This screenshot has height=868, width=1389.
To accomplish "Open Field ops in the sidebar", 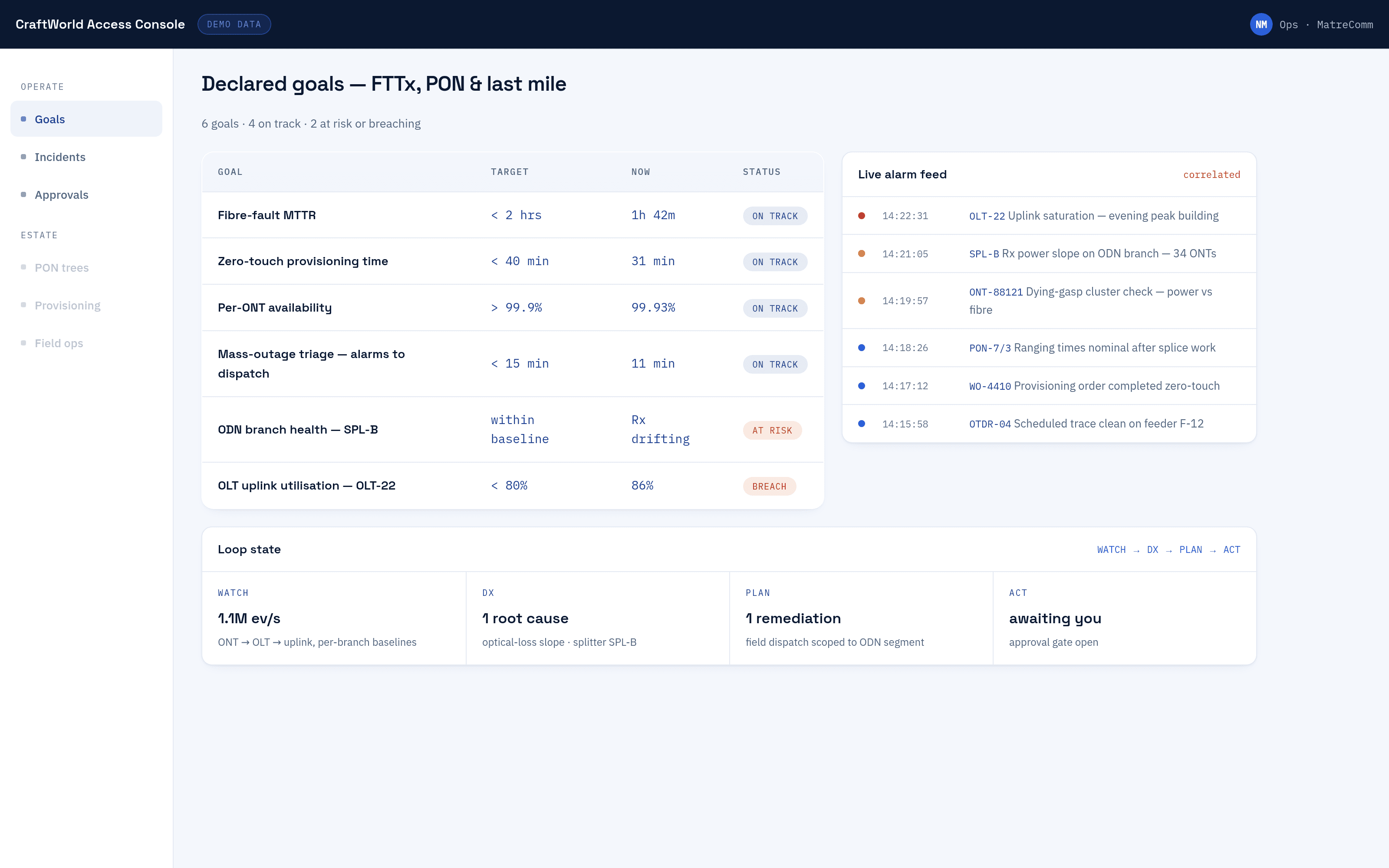I will pos(86,343).
